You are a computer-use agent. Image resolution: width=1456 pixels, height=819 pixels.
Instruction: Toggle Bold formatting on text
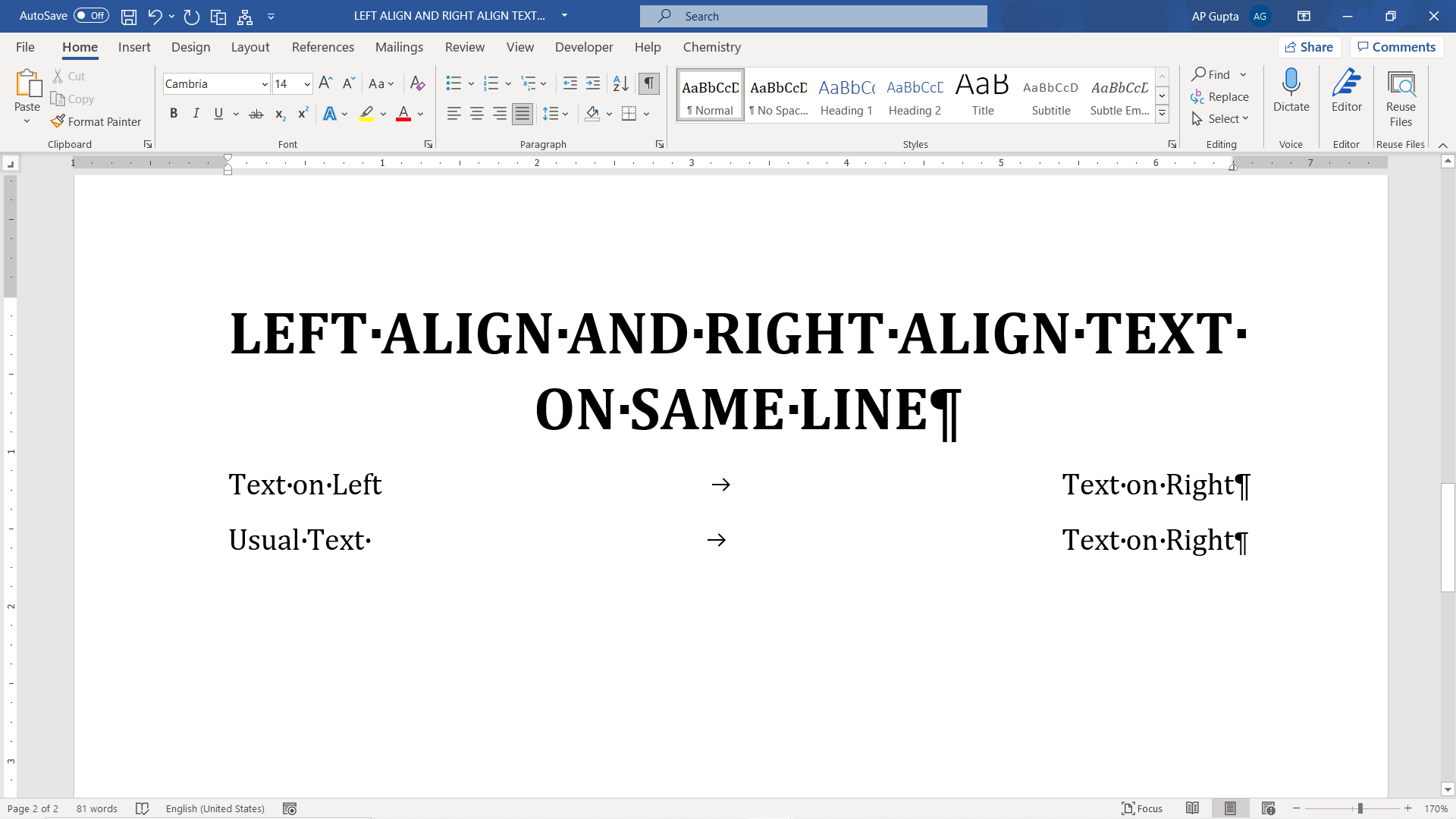point(172,113)
